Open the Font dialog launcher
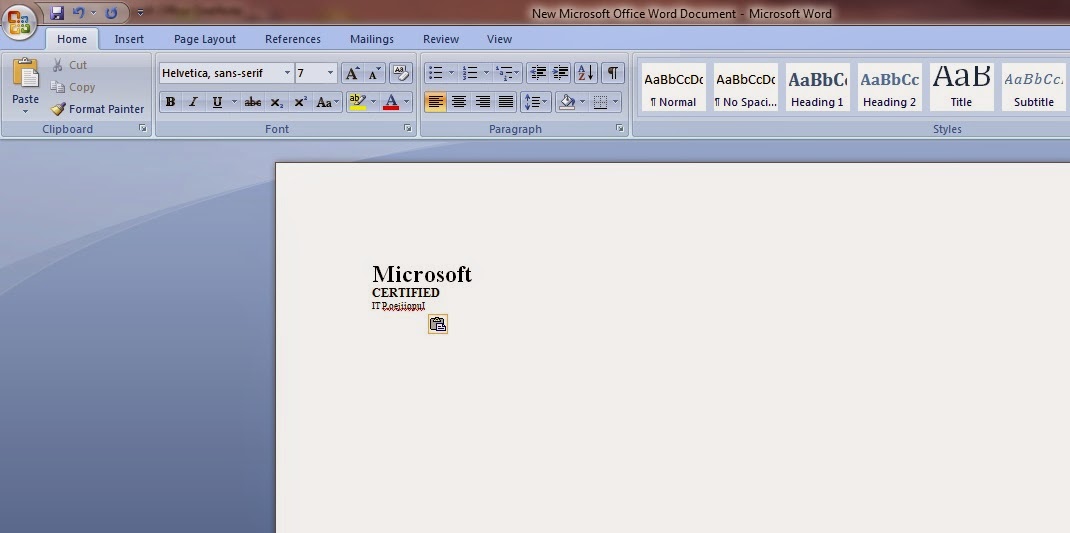The height and width of the screenshot is (533, 1070). 407,128
